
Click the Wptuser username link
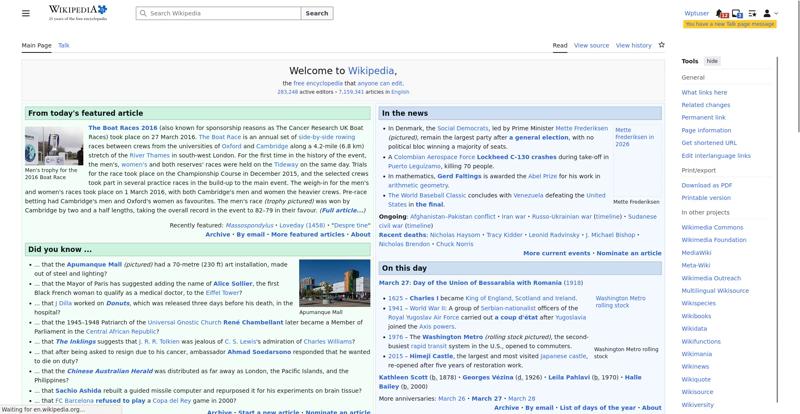[697, 13]
